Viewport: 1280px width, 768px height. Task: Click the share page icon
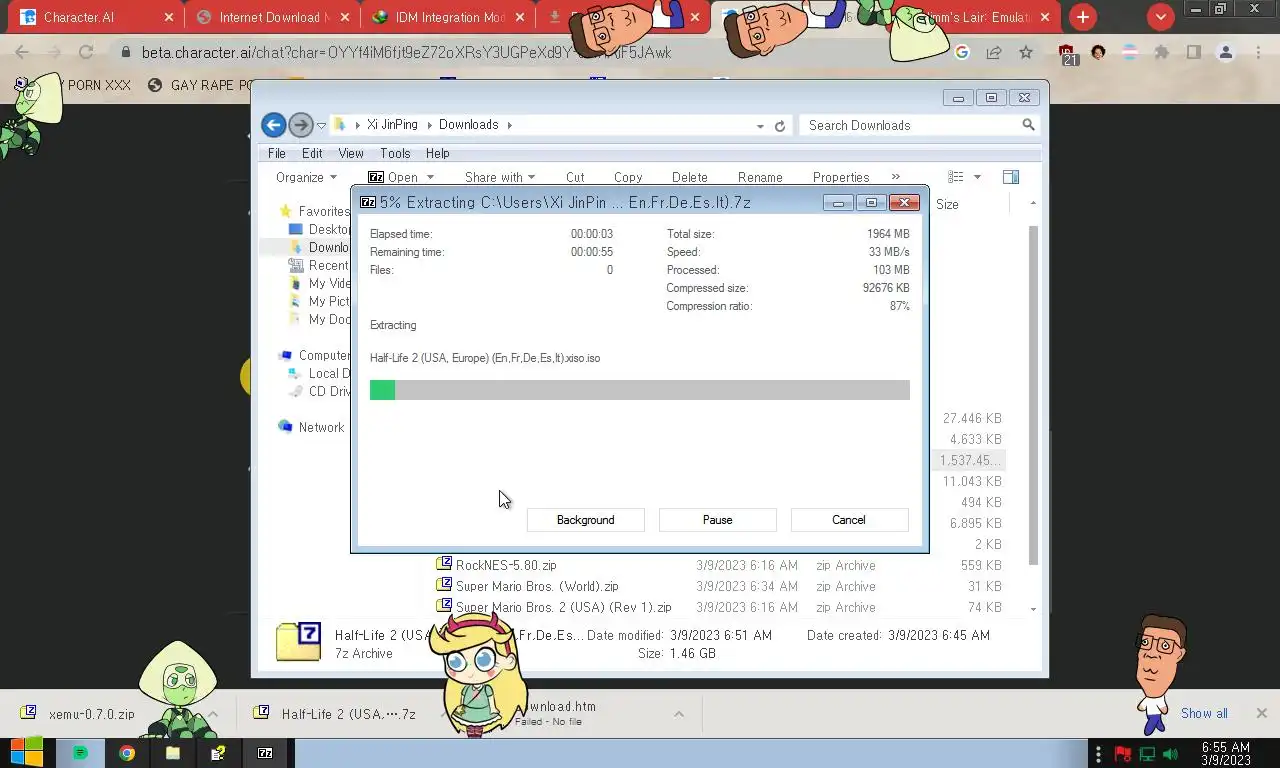tap(994, 52)
